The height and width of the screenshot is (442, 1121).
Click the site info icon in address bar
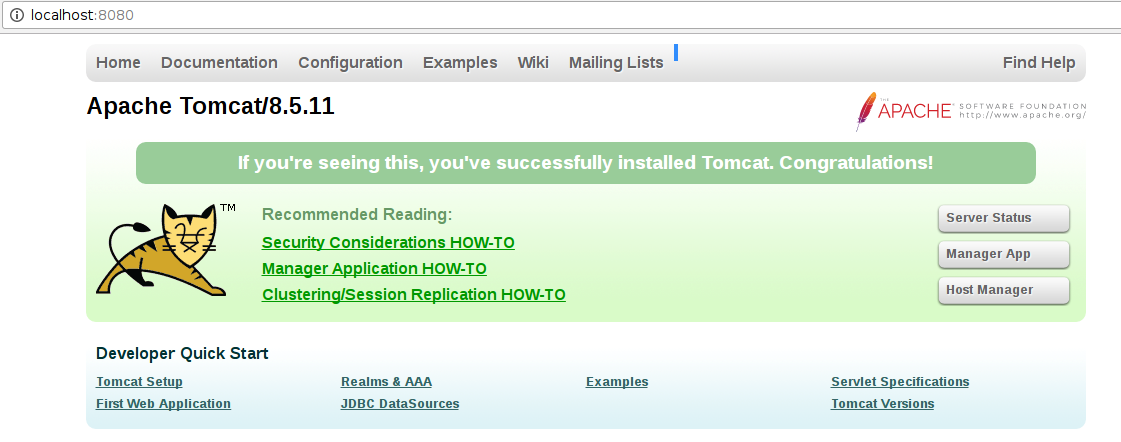pyautogui.click(x=16, y=15)
